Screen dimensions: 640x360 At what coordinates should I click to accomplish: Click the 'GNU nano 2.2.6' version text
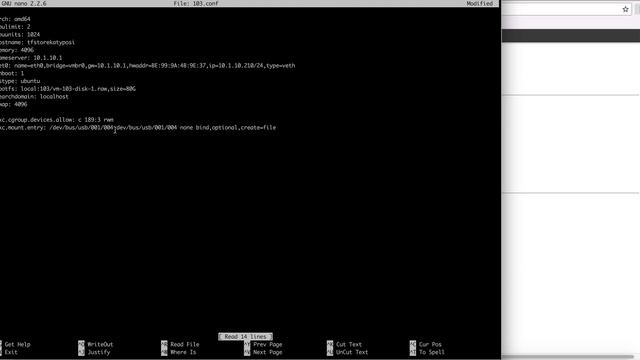pyautogui.click(x=23, y=3)
